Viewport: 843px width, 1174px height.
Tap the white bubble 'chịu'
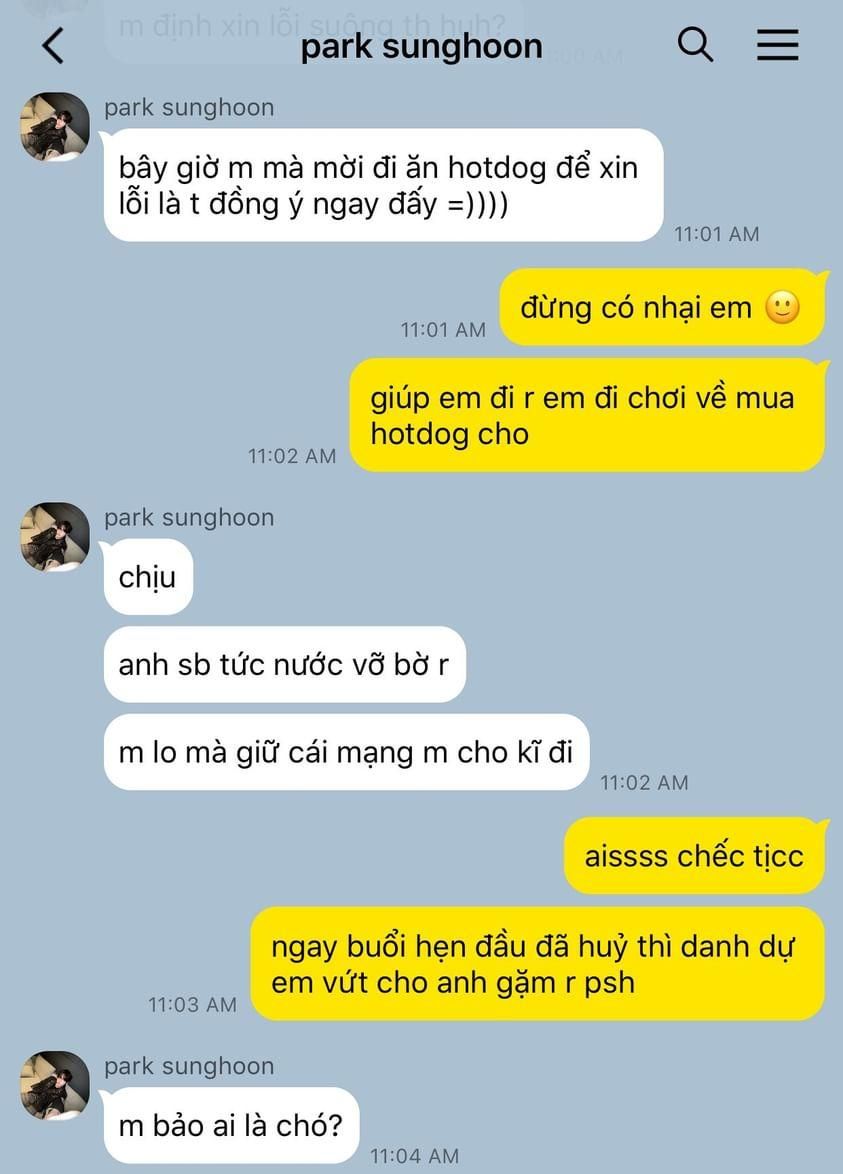click(148, 577)
